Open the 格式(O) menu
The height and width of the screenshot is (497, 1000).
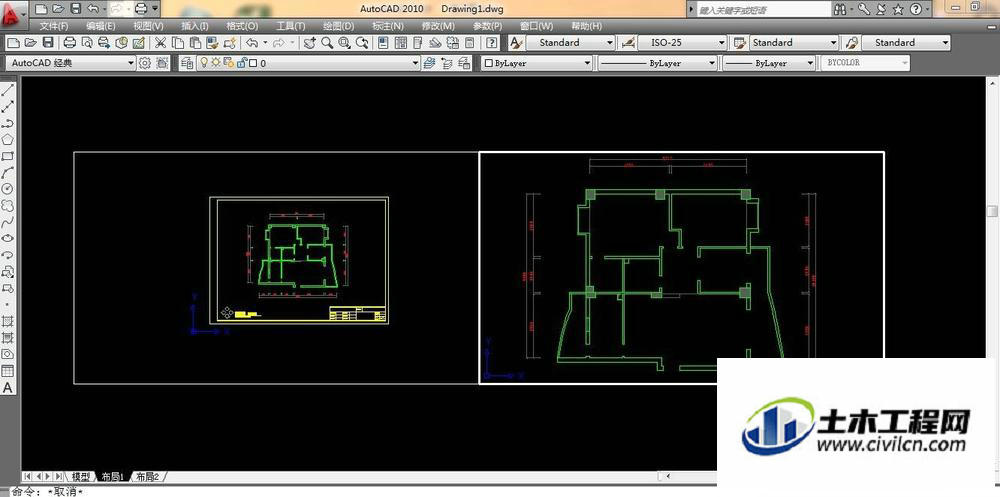click(x=242, y=26)
